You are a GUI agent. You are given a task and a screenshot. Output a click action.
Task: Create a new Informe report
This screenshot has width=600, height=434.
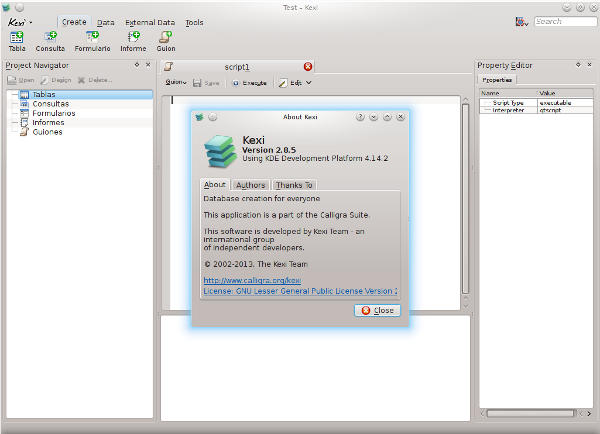[133, 41]
